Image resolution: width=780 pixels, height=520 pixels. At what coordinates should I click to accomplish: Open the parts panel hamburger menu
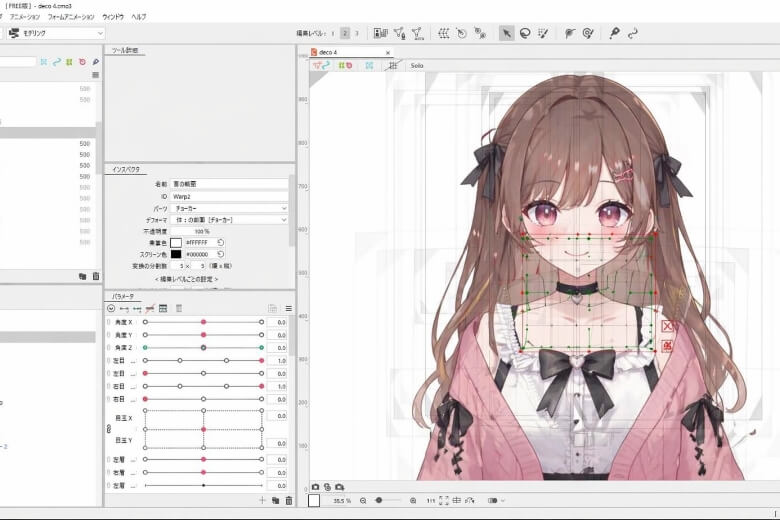point(96,75)
